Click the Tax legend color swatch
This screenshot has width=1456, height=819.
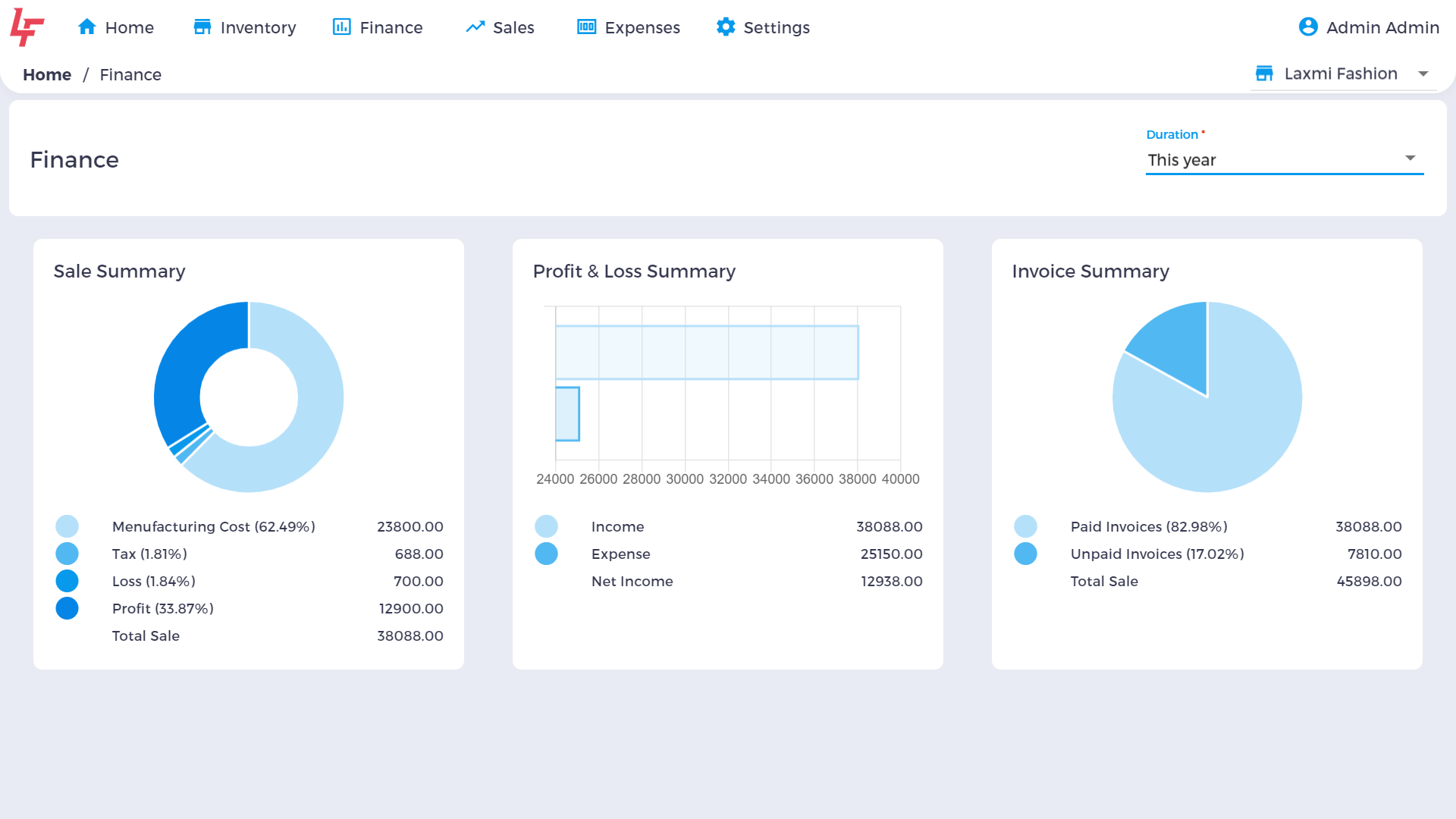click(x=67, y=554)
